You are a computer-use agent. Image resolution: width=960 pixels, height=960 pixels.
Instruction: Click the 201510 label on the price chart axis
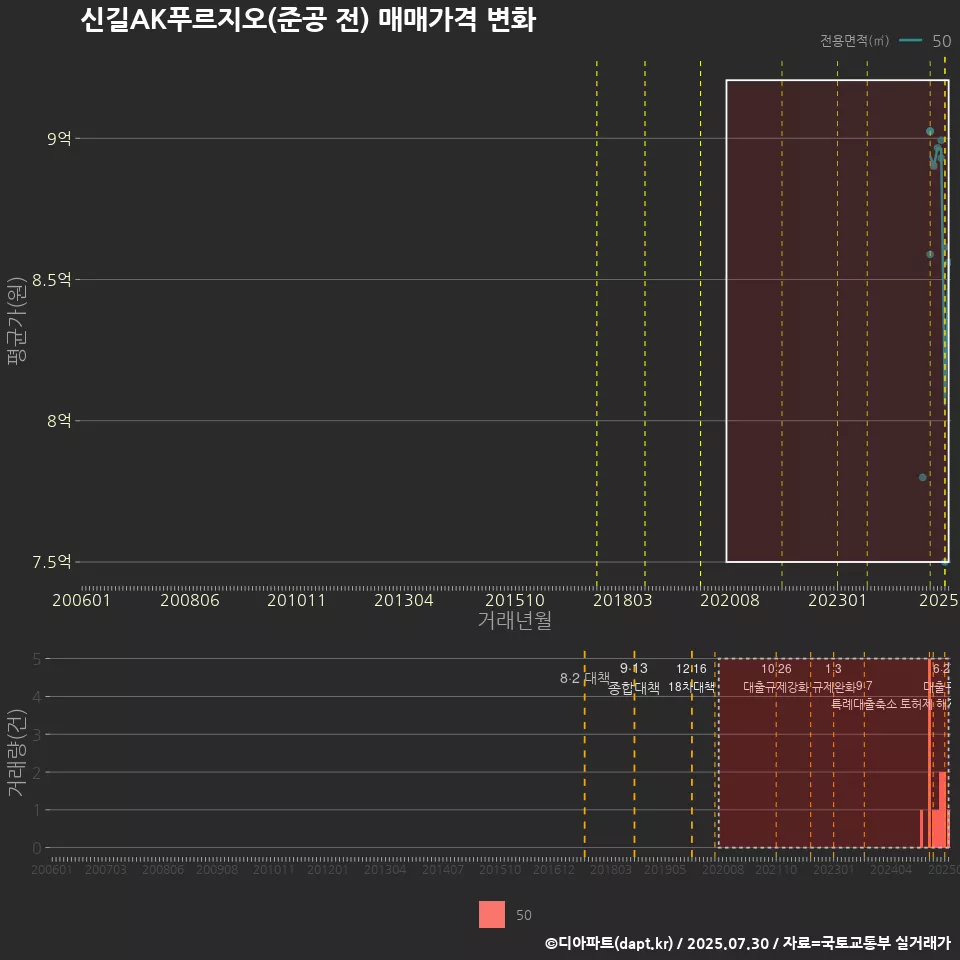(515, 600)
